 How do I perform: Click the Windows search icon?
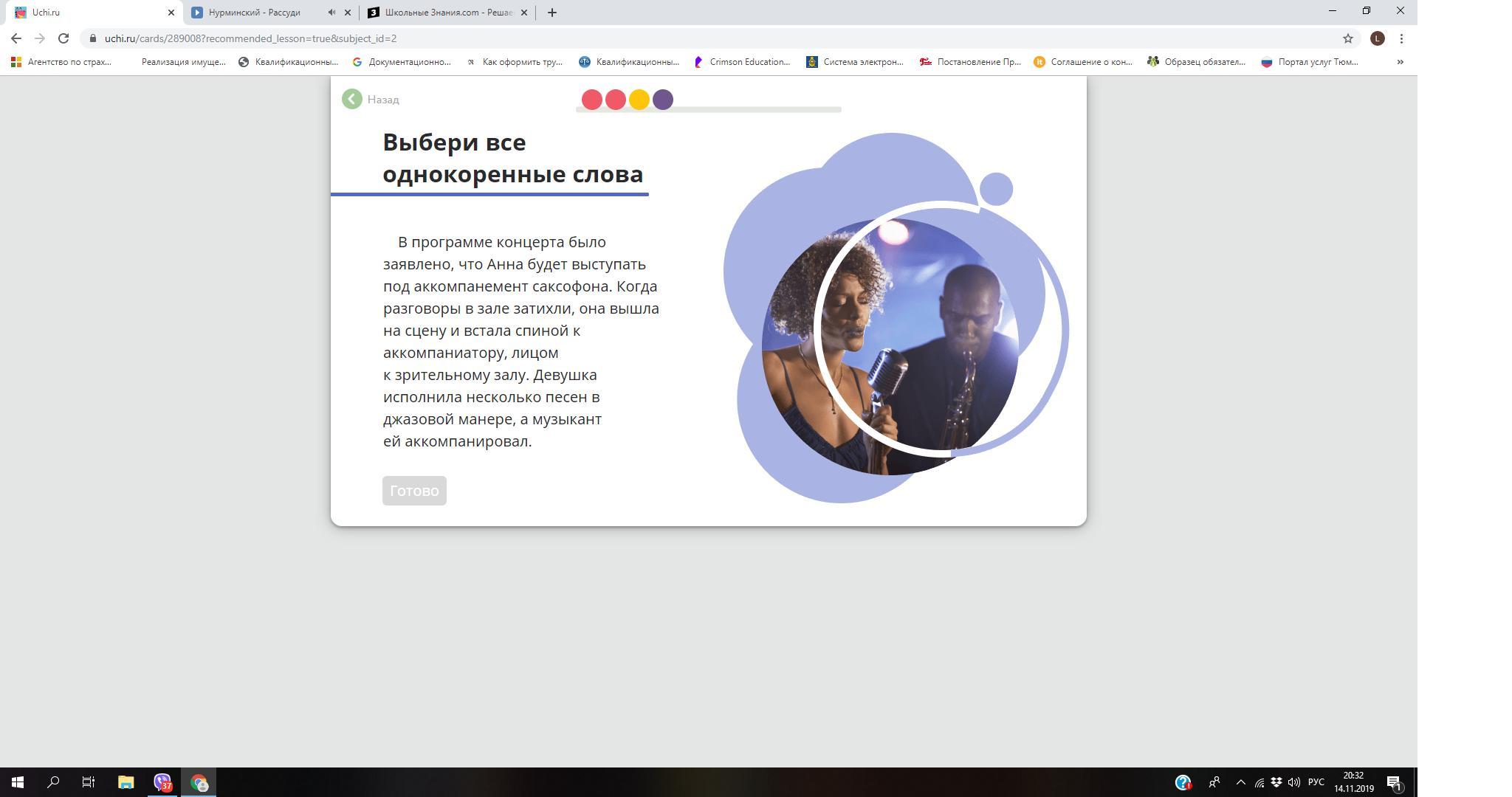pyautogui.click(x=53, y=782)
